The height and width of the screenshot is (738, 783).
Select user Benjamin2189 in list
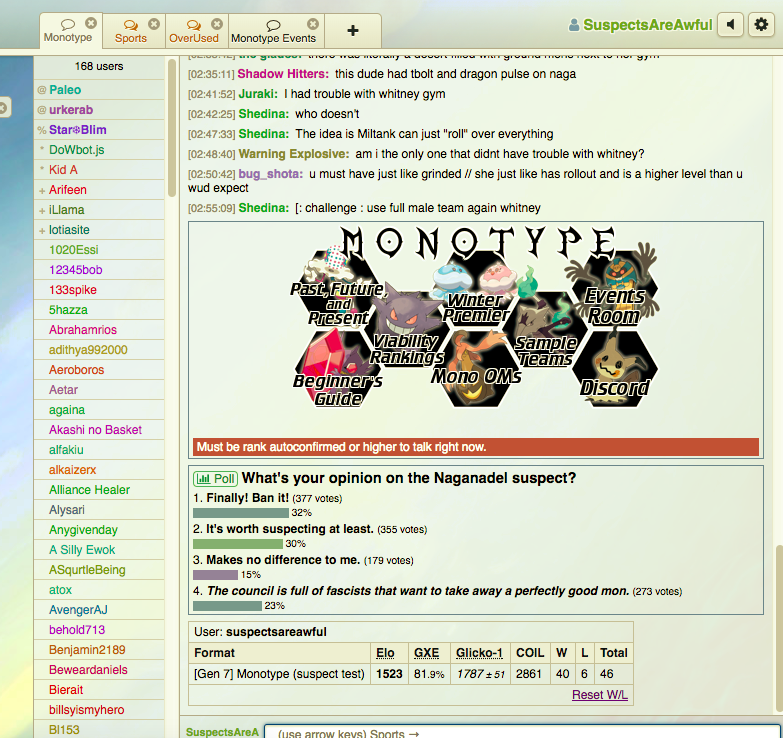pyautogui.click(x=99, y=650)
